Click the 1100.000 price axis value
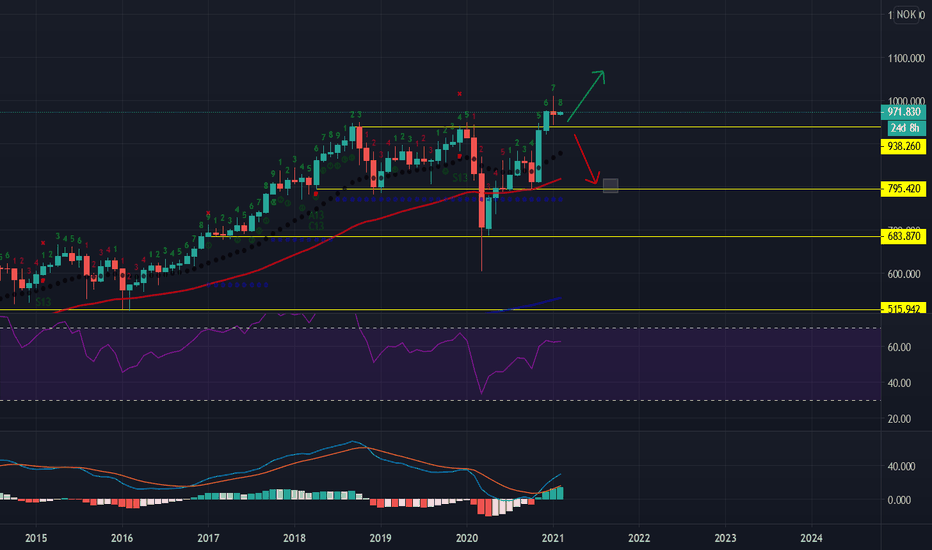932x550 pixels. (x=906, y=58)
